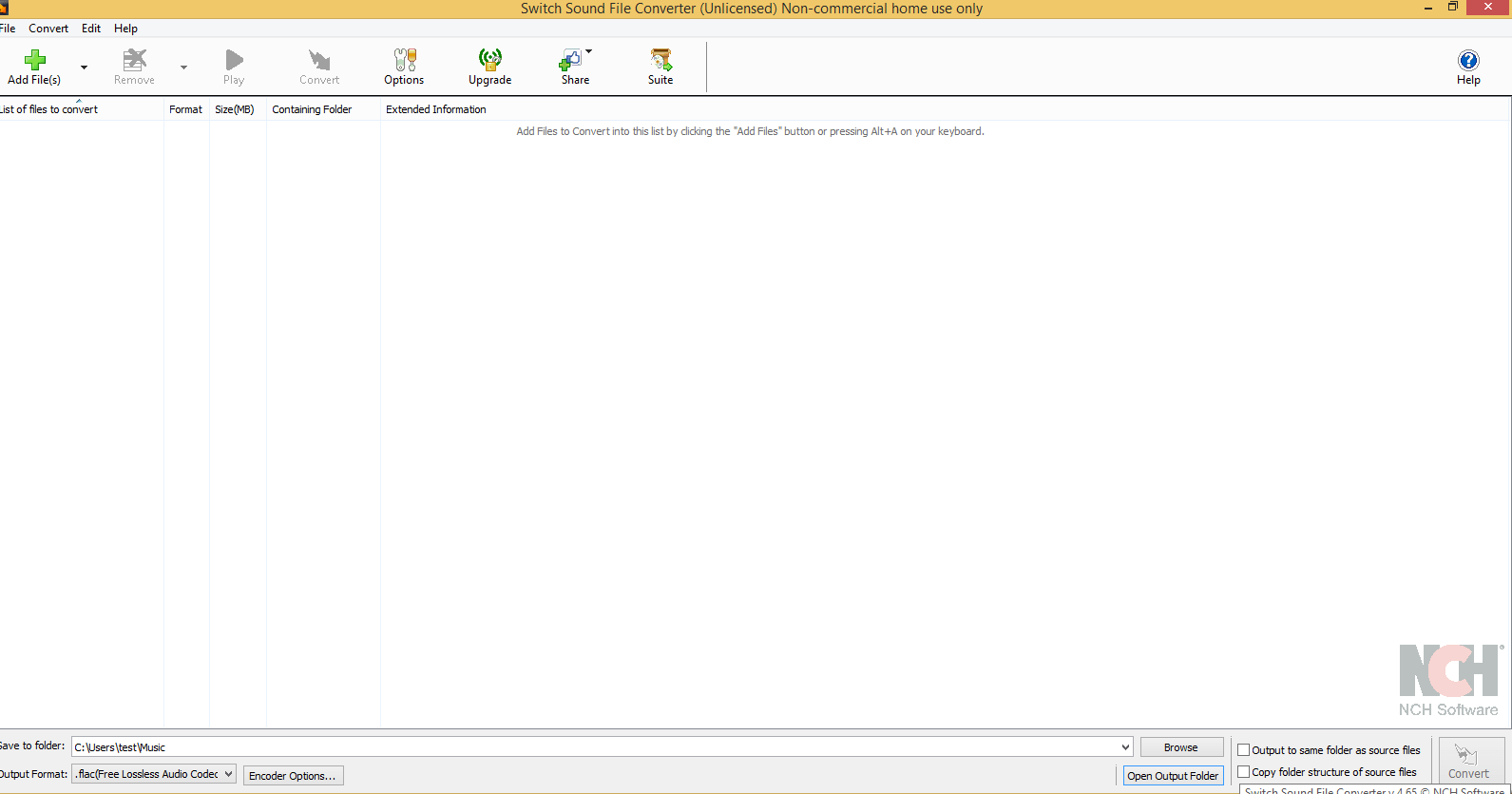Click the Share thumbs-up icon

[570, 60]
